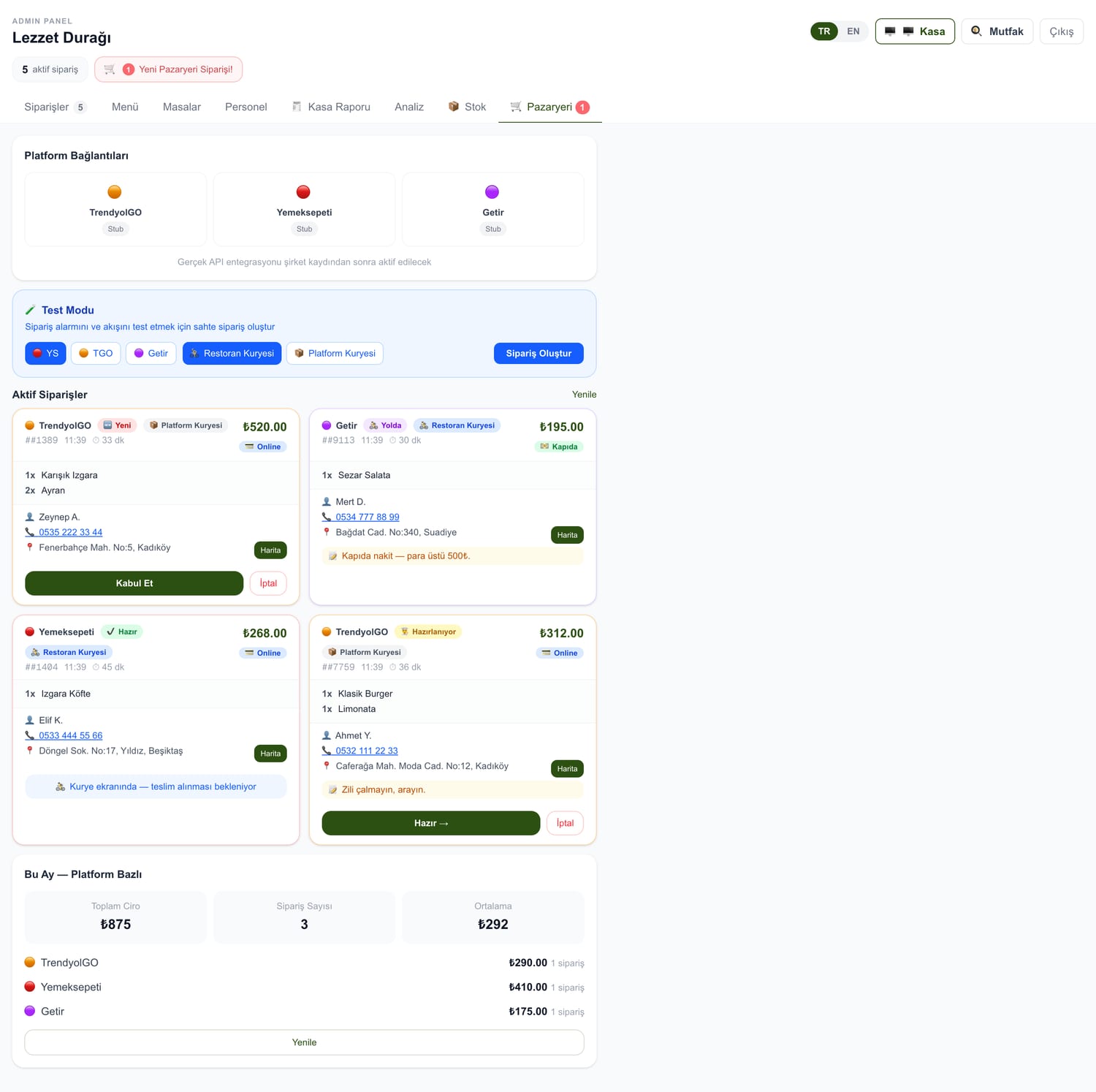The width and height of the screenshot is (1096, 1092).
Task: Click the Stub badge under Getir connection
Action: click(x=493, y=229)
